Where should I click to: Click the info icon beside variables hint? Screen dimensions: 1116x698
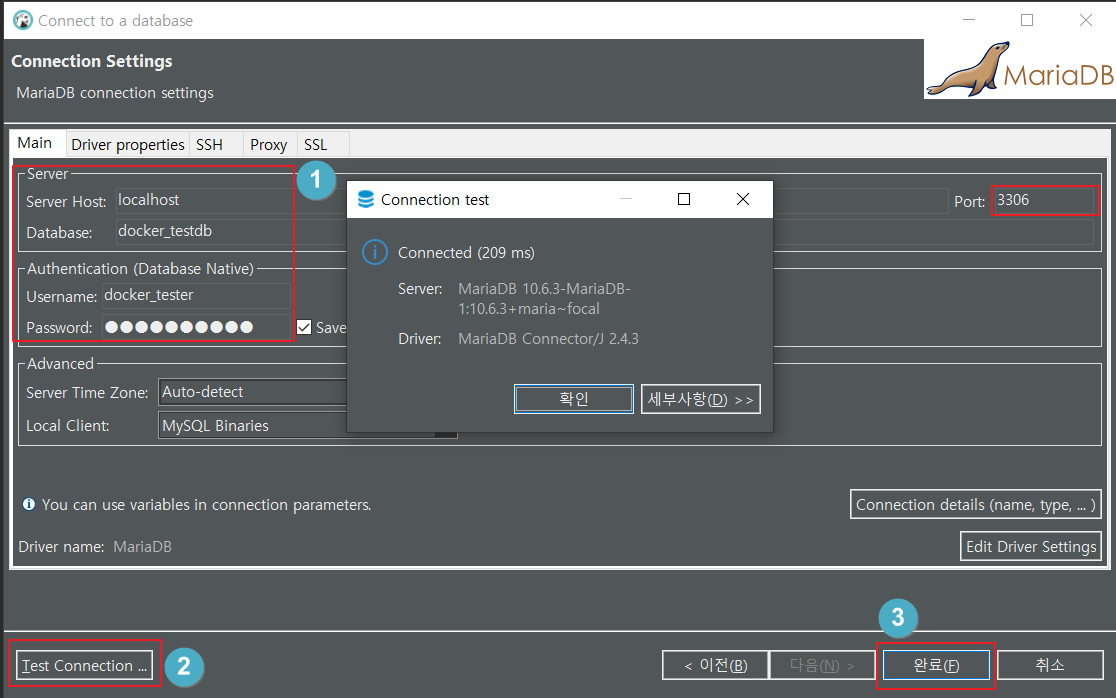click(29, 504)
